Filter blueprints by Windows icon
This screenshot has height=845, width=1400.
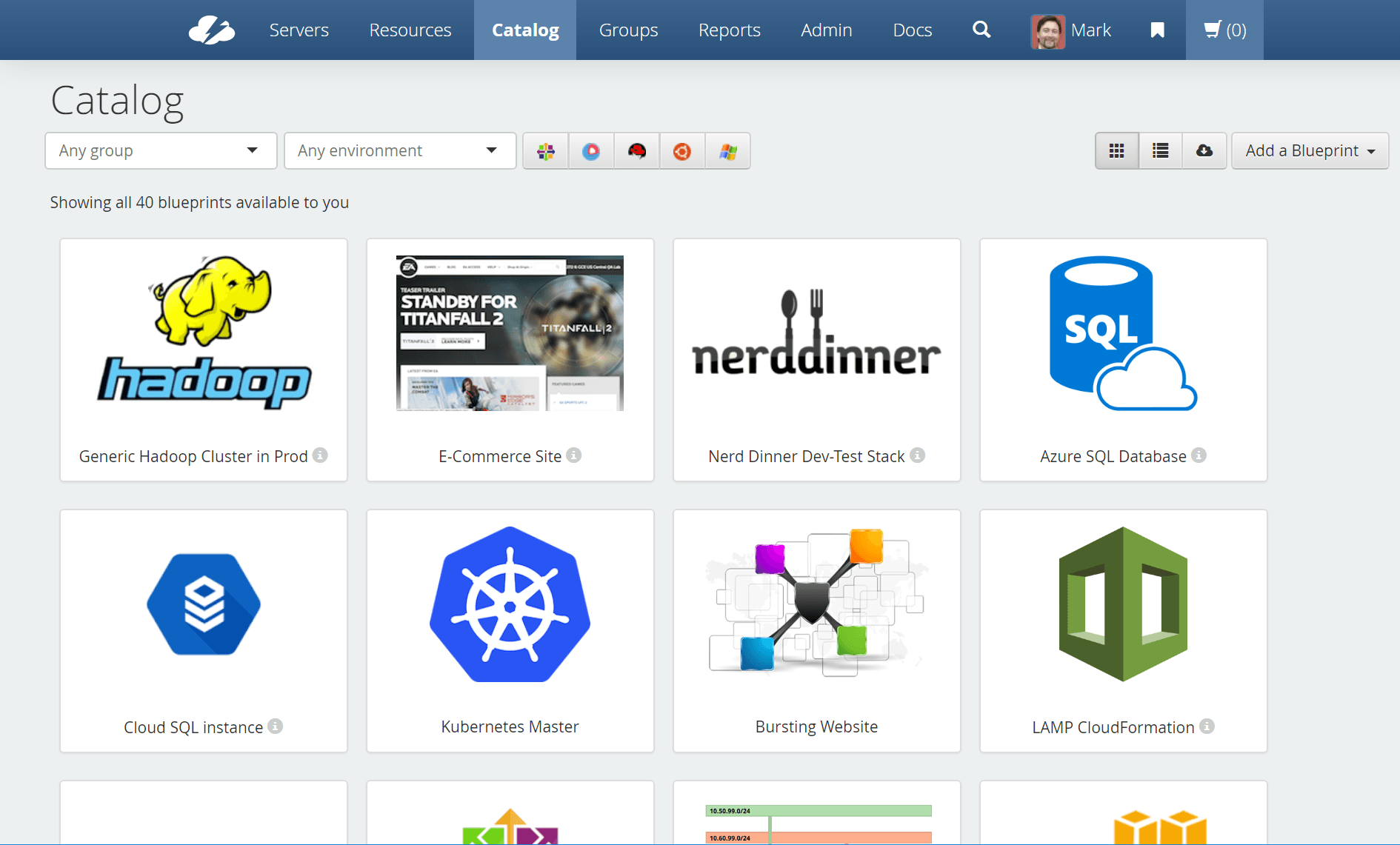click(728, 151)
